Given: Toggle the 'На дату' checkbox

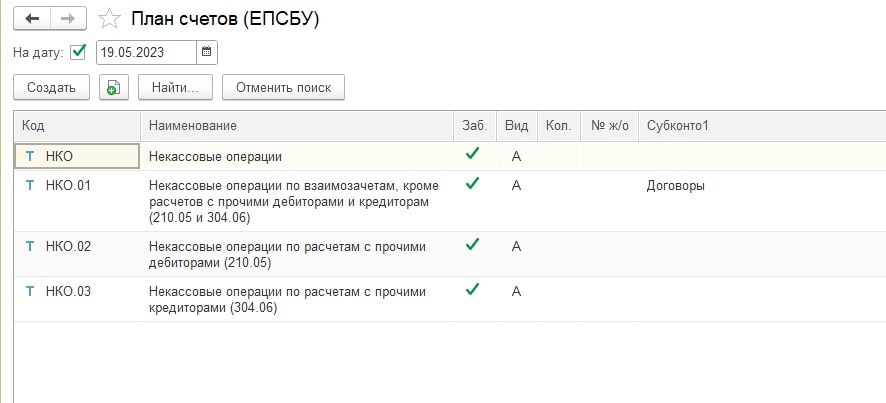Looking at the screenshot, I should (79, 52).
